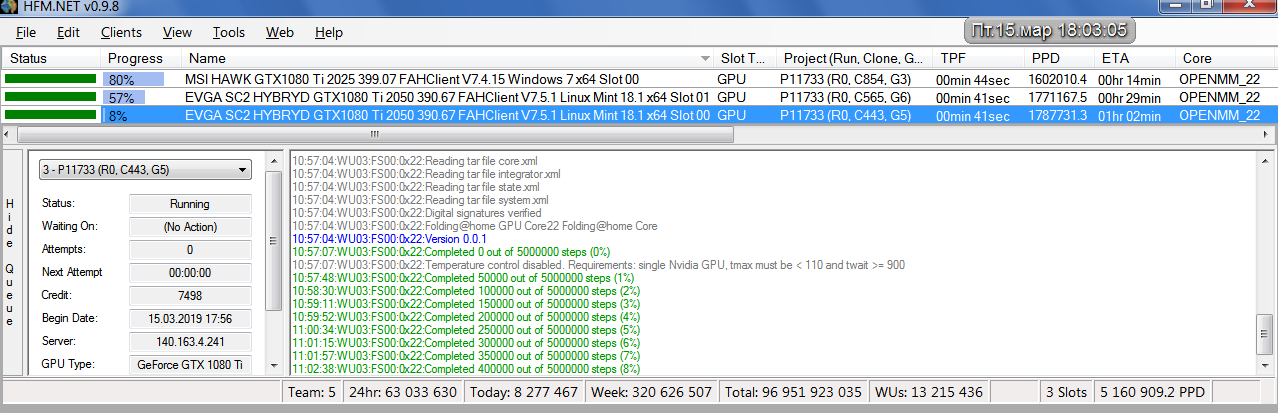Click the HFM.NET application icon in title bar
This screenshot has height=413, width=1278.
[11, 4]
